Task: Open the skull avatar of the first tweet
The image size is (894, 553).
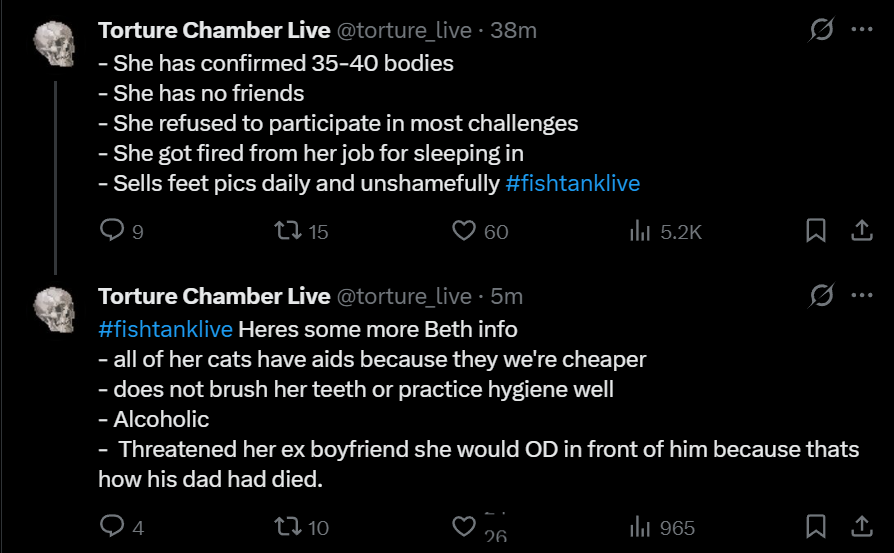Action: coord(55,43)
